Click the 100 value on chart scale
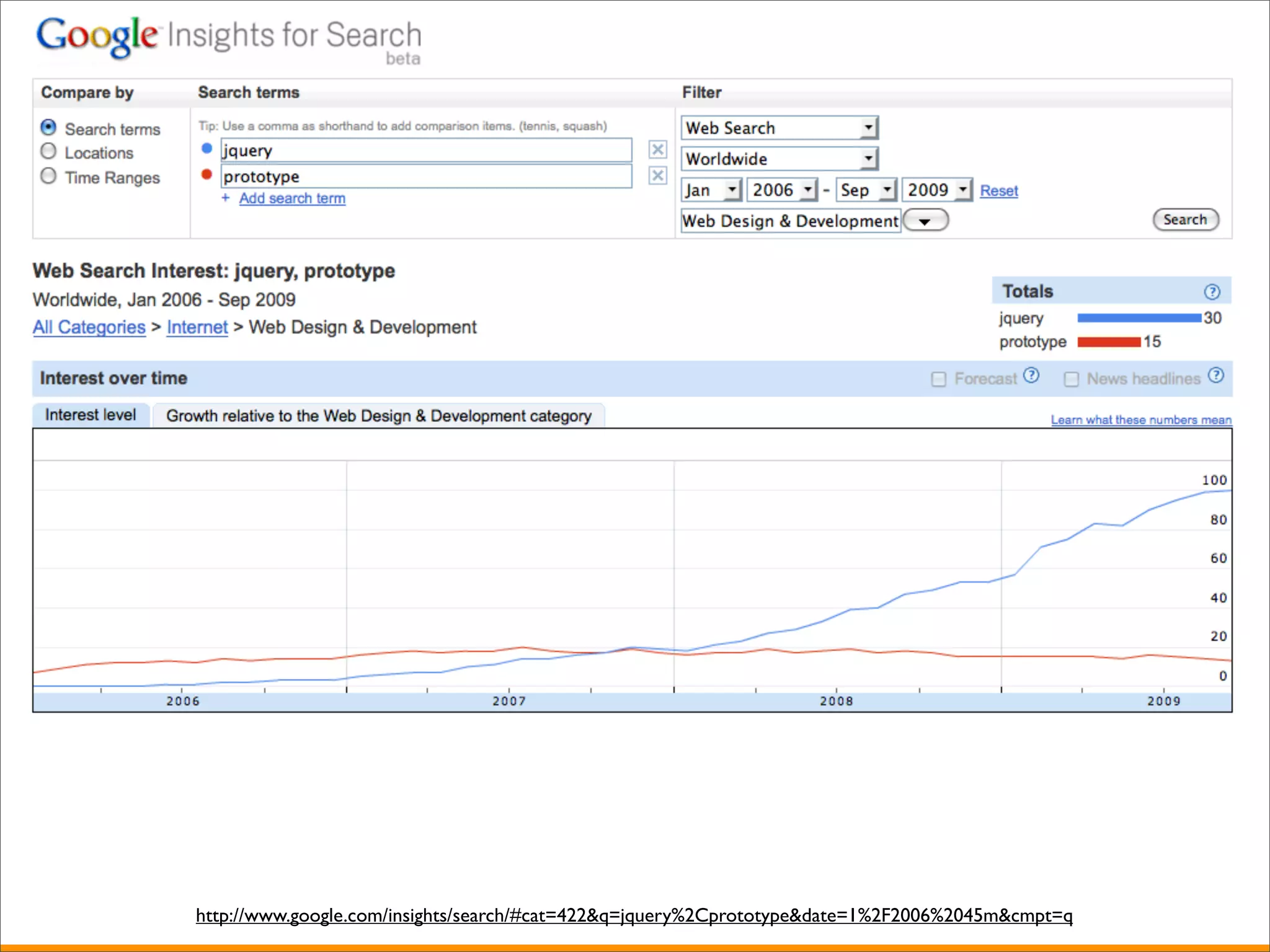Image resolution: width=1270 pixels, height=952 pixels. (1214, 480)
